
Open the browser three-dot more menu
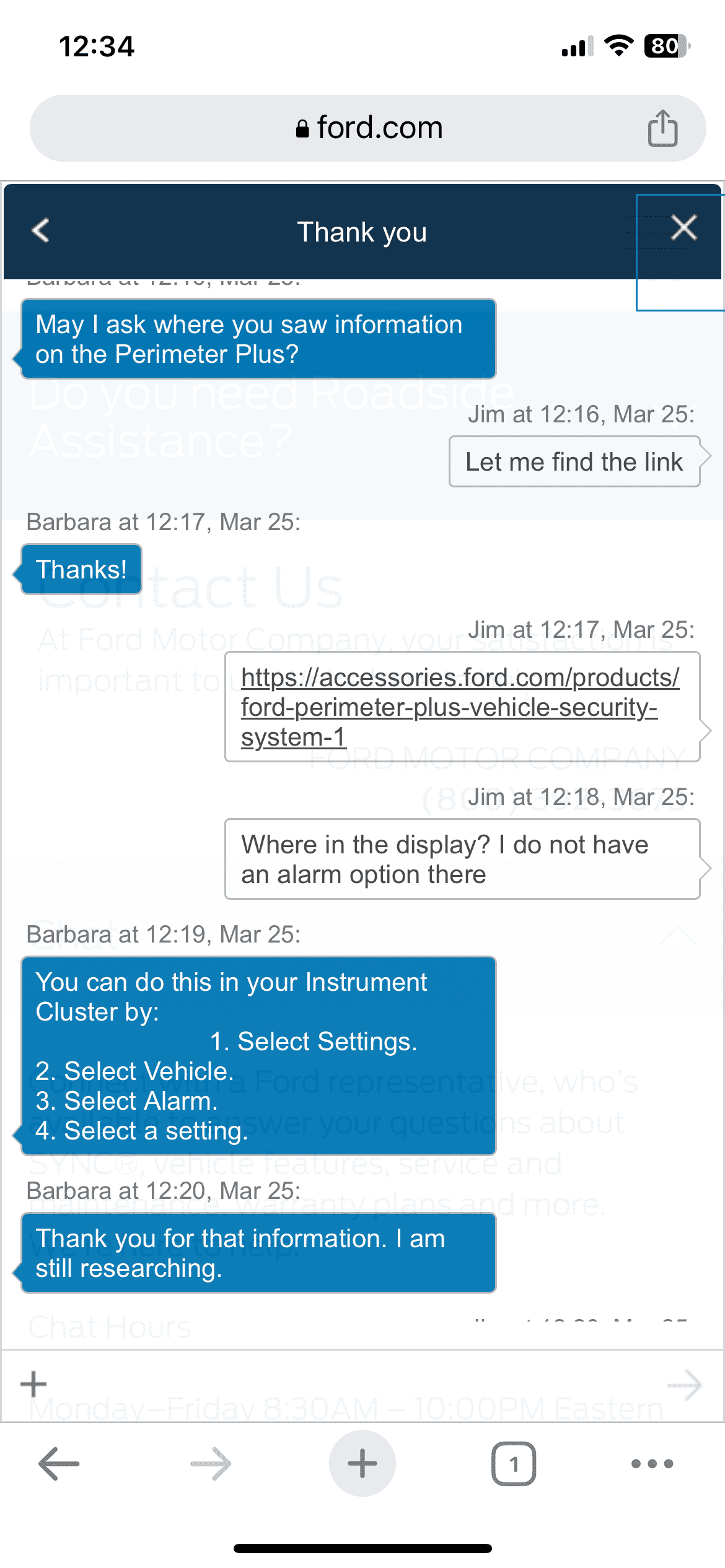tap(652, 1463)
